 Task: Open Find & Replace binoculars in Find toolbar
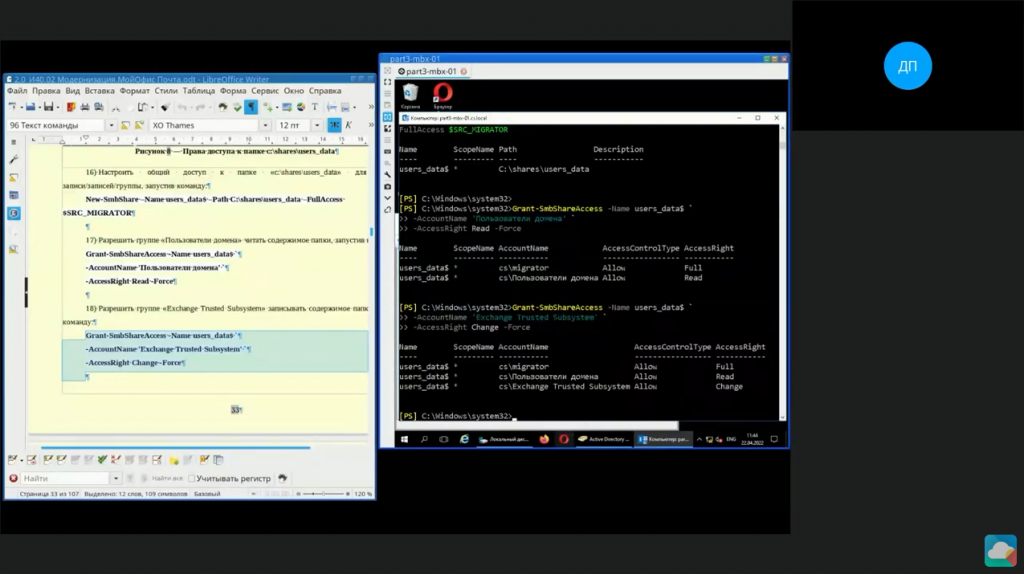click(283, 479)
